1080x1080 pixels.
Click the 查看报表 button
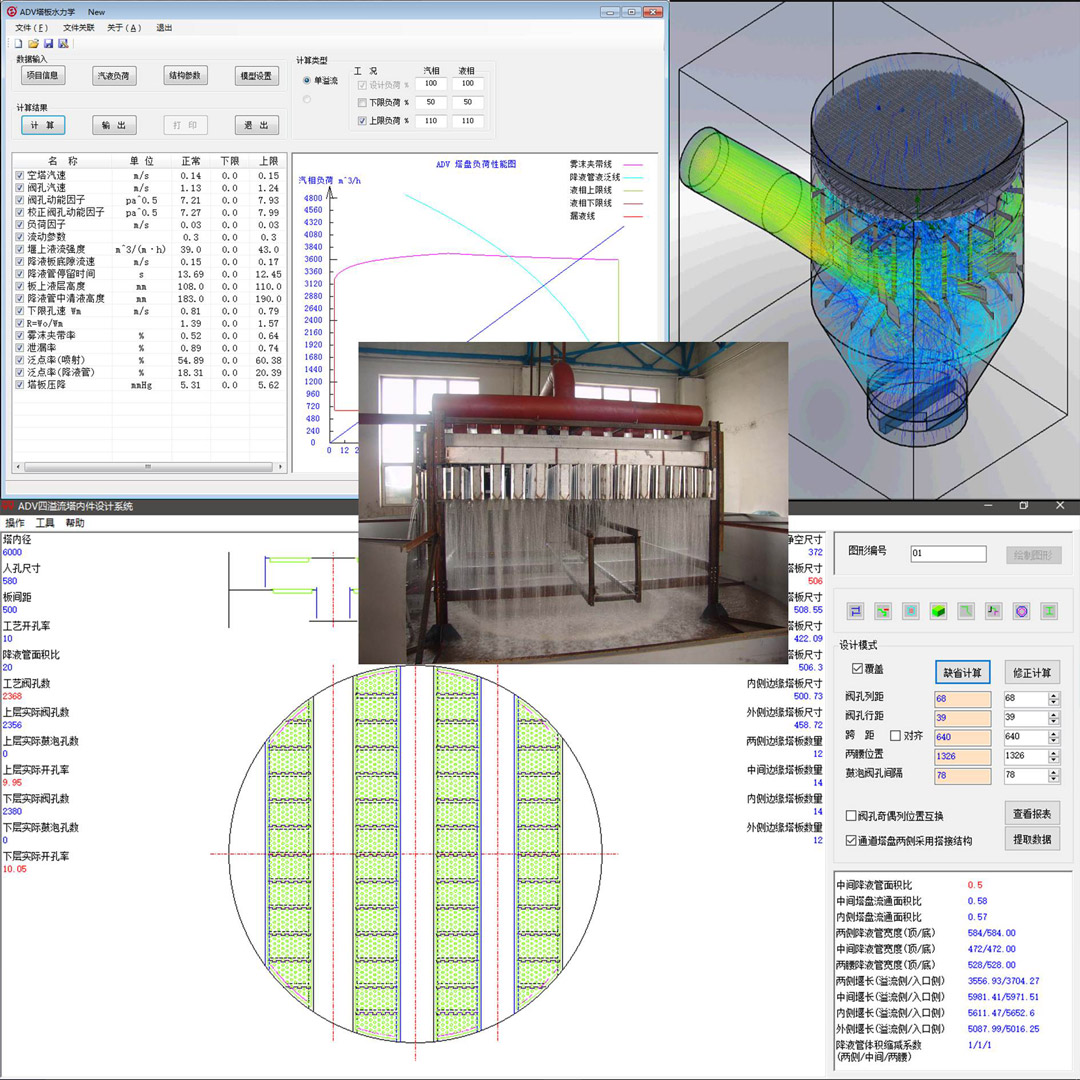(1031, 813)
